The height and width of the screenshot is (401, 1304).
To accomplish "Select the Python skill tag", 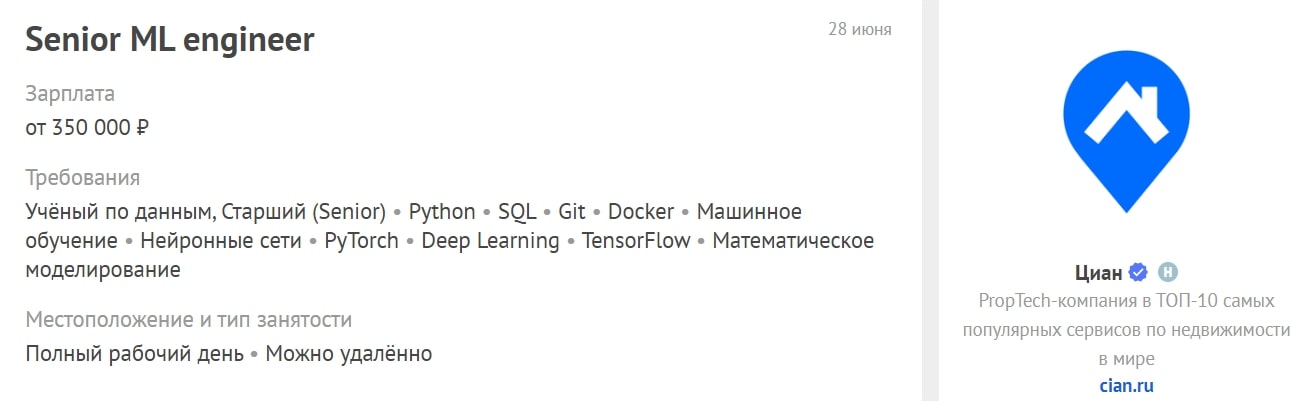I will [x=442, y=212].
